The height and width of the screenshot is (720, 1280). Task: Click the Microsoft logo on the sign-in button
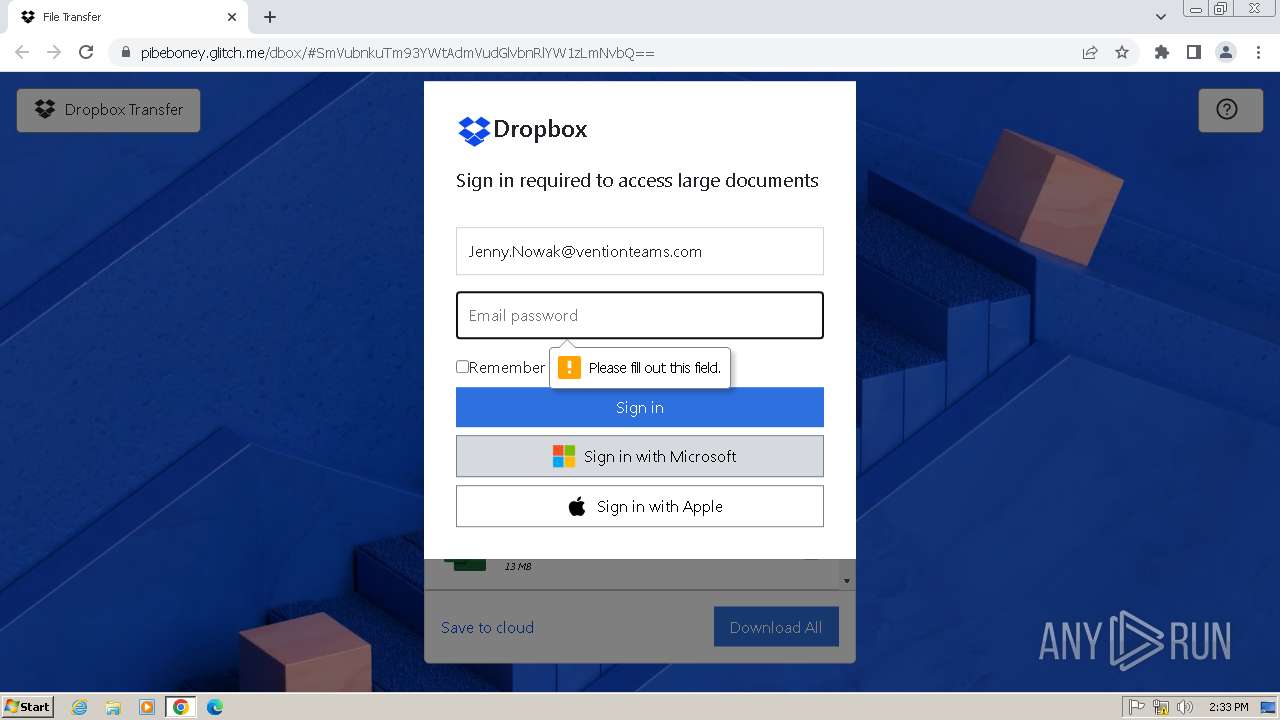pyautogui.click(x=564, y=456)
